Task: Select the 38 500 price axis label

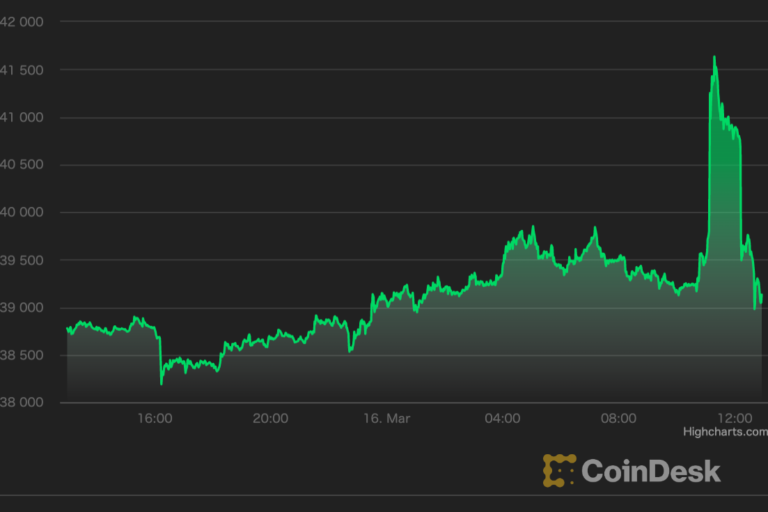Action: (x=22, y=355)
